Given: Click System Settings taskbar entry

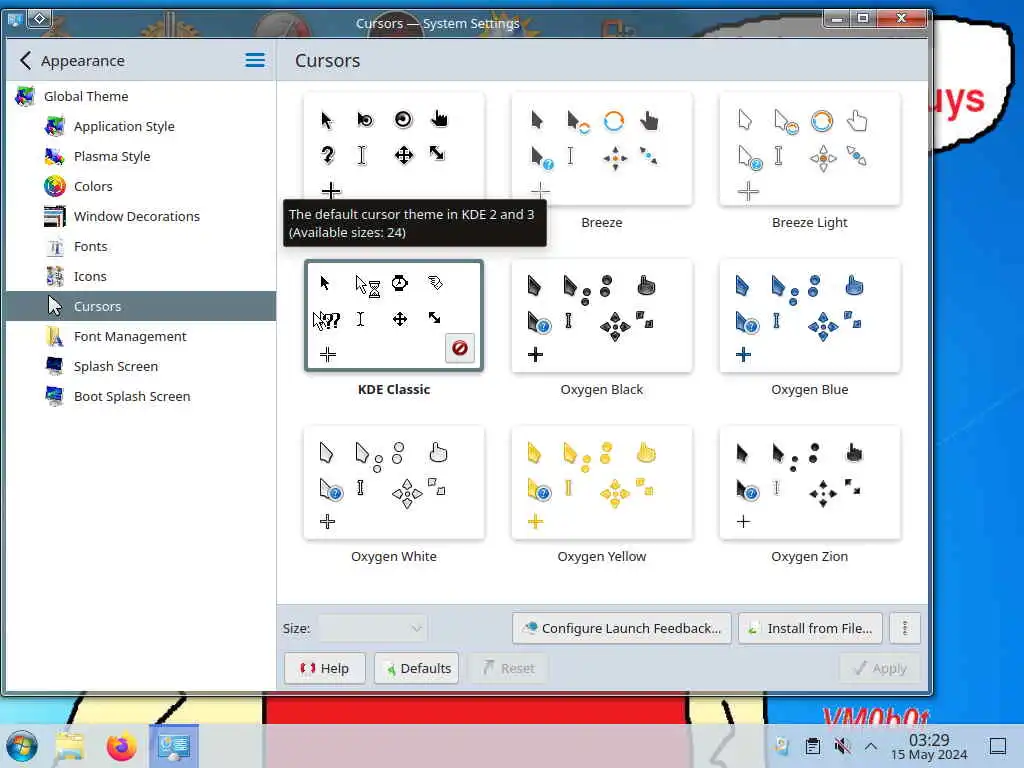Looking at the screenshot, I should 174,746.
